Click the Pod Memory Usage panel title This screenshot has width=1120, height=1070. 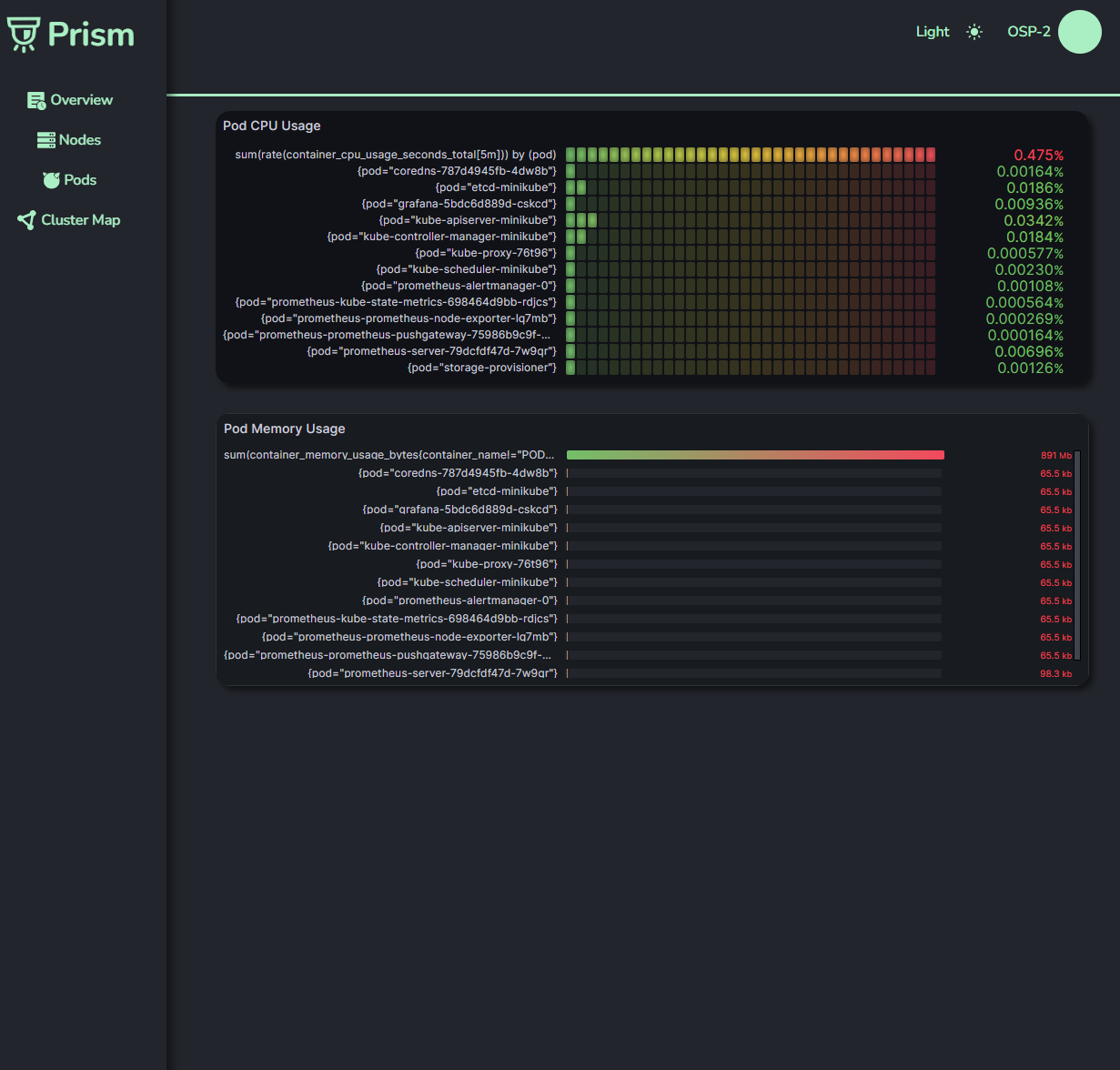pos(285,429)
